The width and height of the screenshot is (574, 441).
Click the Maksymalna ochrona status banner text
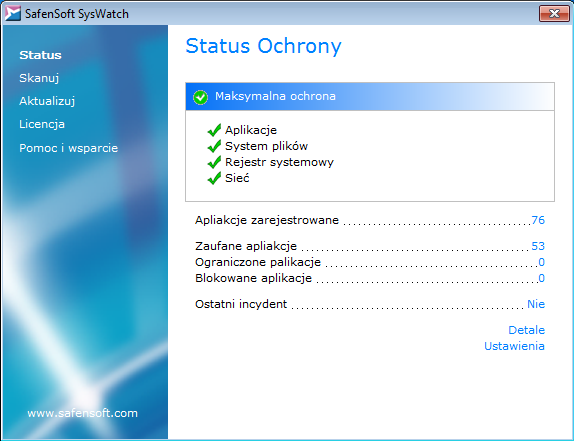point(275,96)
